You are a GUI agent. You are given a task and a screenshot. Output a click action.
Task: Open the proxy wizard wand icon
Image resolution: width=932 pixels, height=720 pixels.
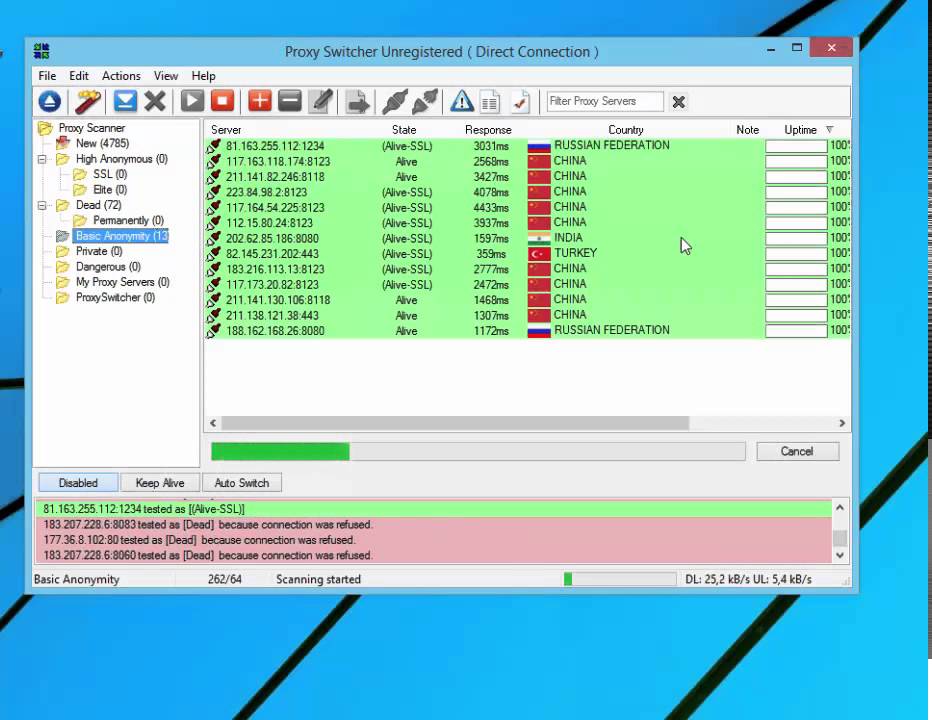(87, 102)
